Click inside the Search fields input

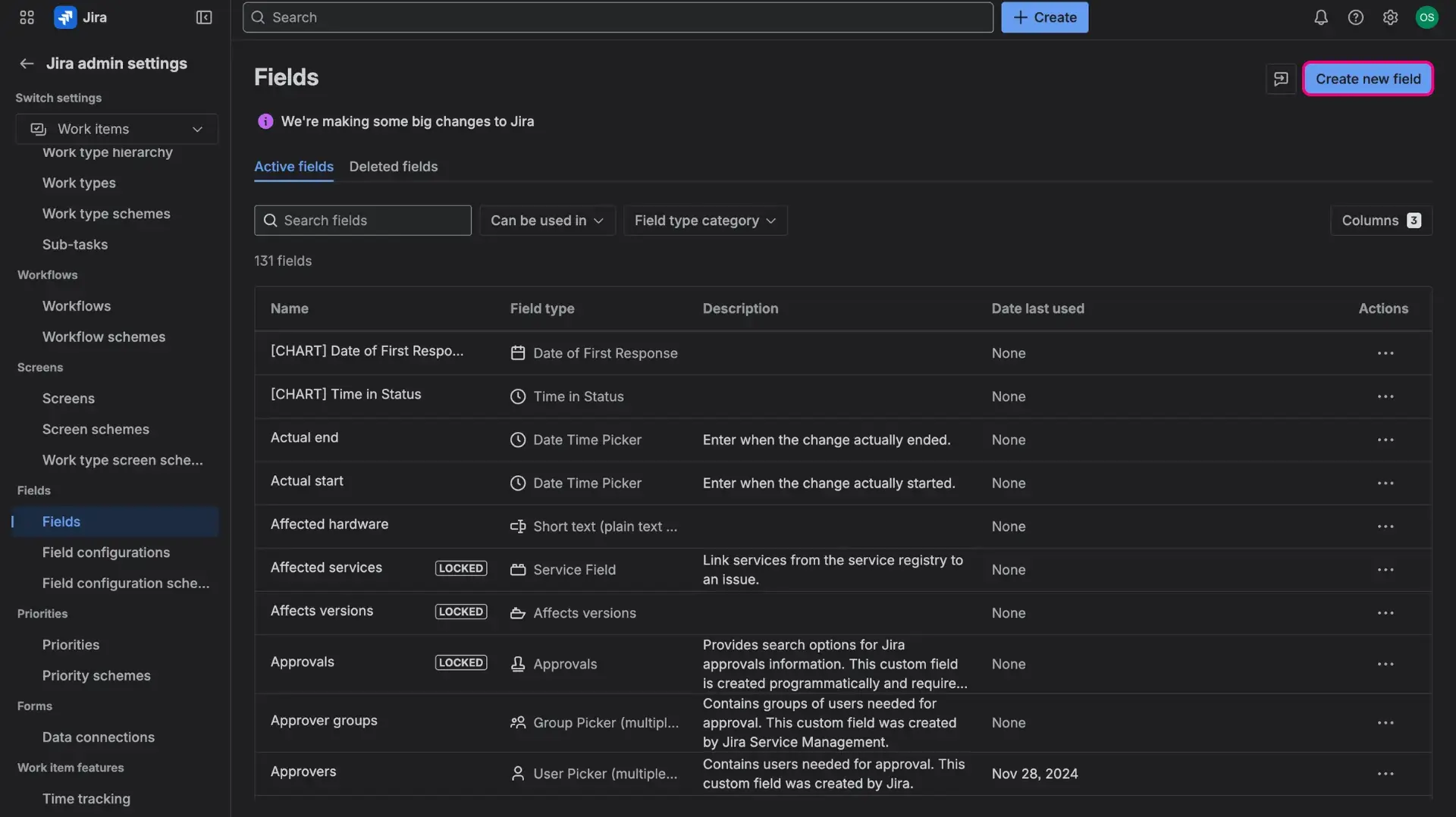pos(362,220)
